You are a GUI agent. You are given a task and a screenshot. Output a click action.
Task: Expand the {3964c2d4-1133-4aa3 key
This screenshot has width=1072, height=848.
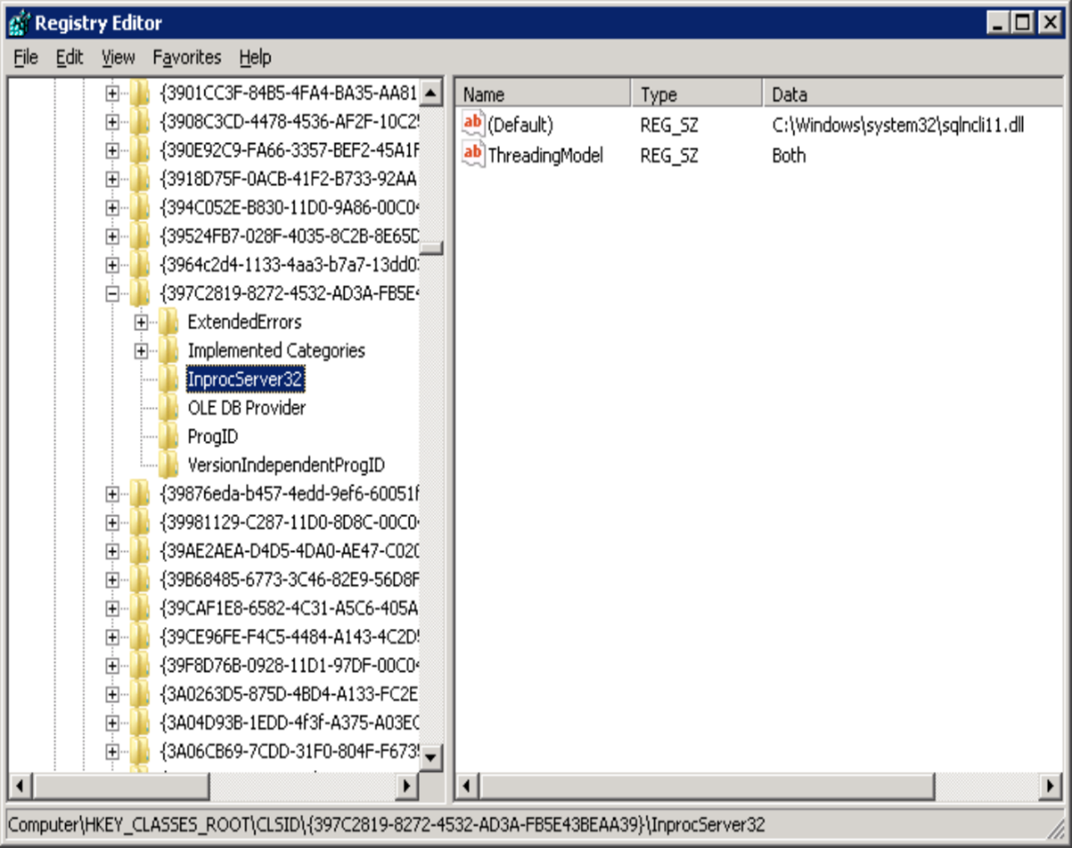click(x=112, y=265)
